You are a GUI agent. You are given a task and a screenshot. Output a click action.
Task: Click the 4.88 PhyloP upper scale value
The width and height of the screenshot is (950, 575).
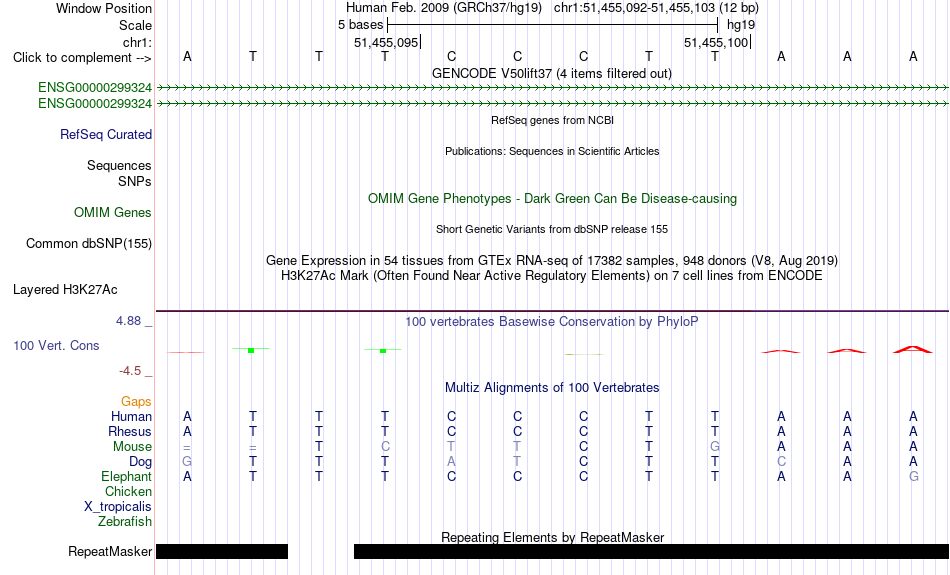pyautogui.click(x=128, y=321)
